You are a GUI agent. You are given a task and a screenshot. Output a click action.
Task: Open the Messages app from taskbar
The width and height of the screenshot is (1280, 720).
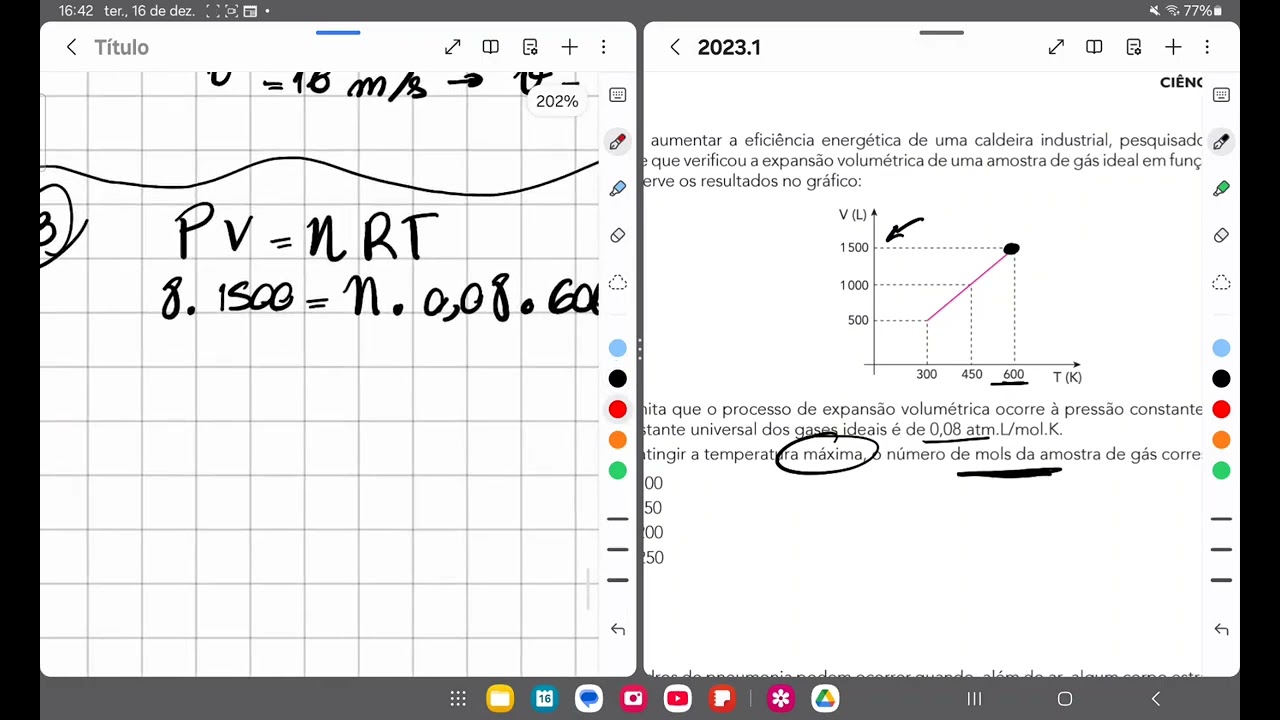(x=589, y=699)
